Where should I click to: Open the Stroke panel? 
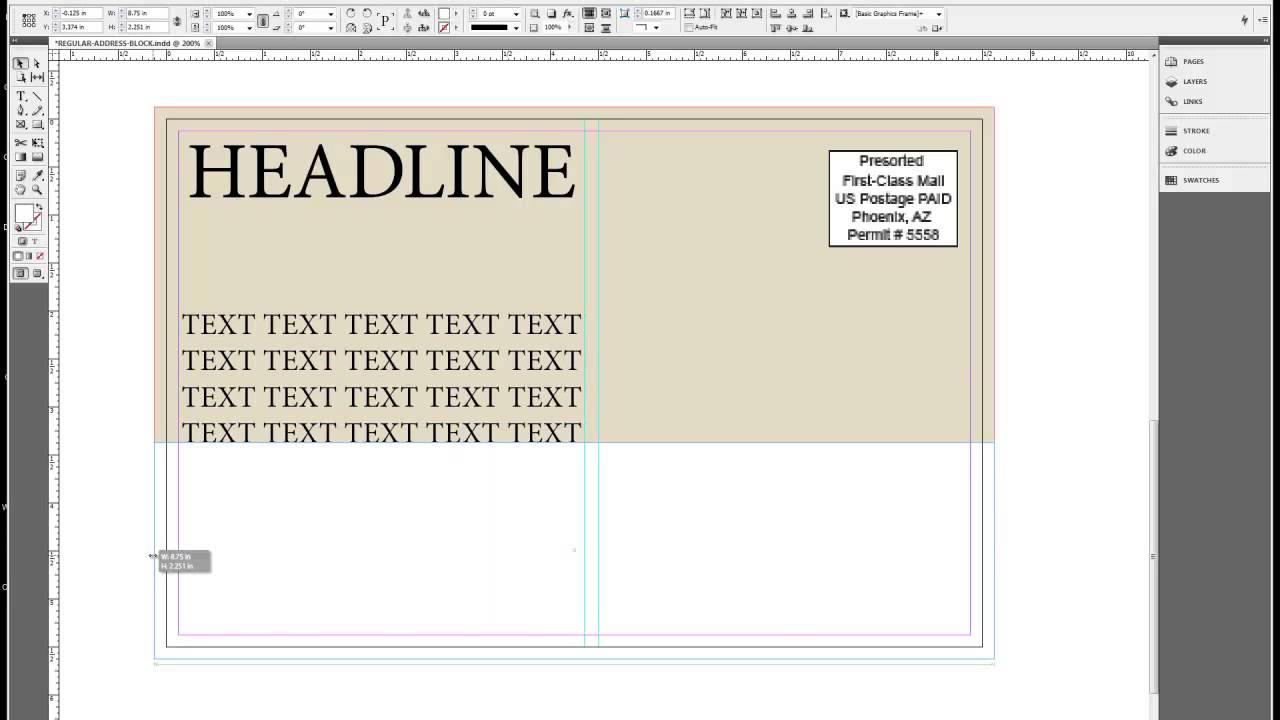[x=1187, y=131]
